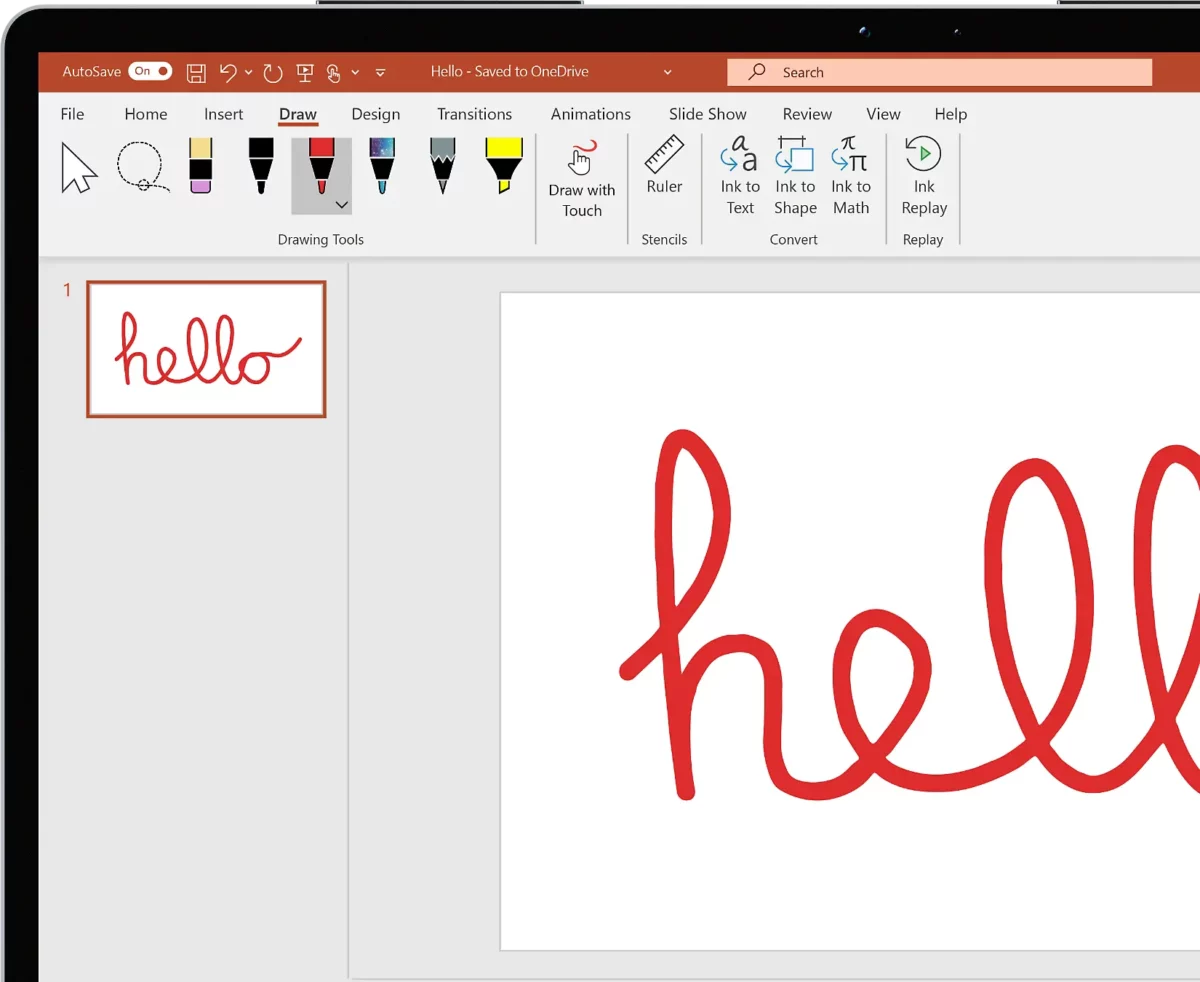Switch to the Animations tab

pos(590,114)
